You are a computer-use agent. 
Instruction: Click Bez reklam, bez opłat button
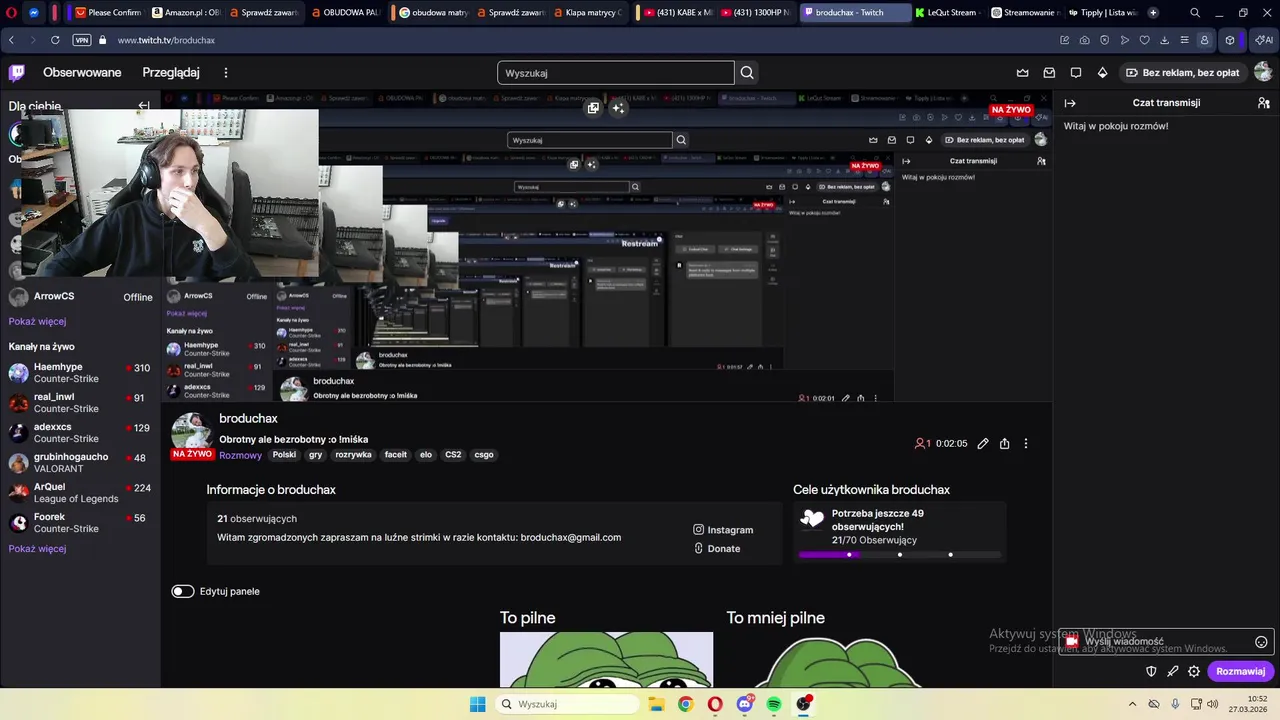tap(1182, 73)
